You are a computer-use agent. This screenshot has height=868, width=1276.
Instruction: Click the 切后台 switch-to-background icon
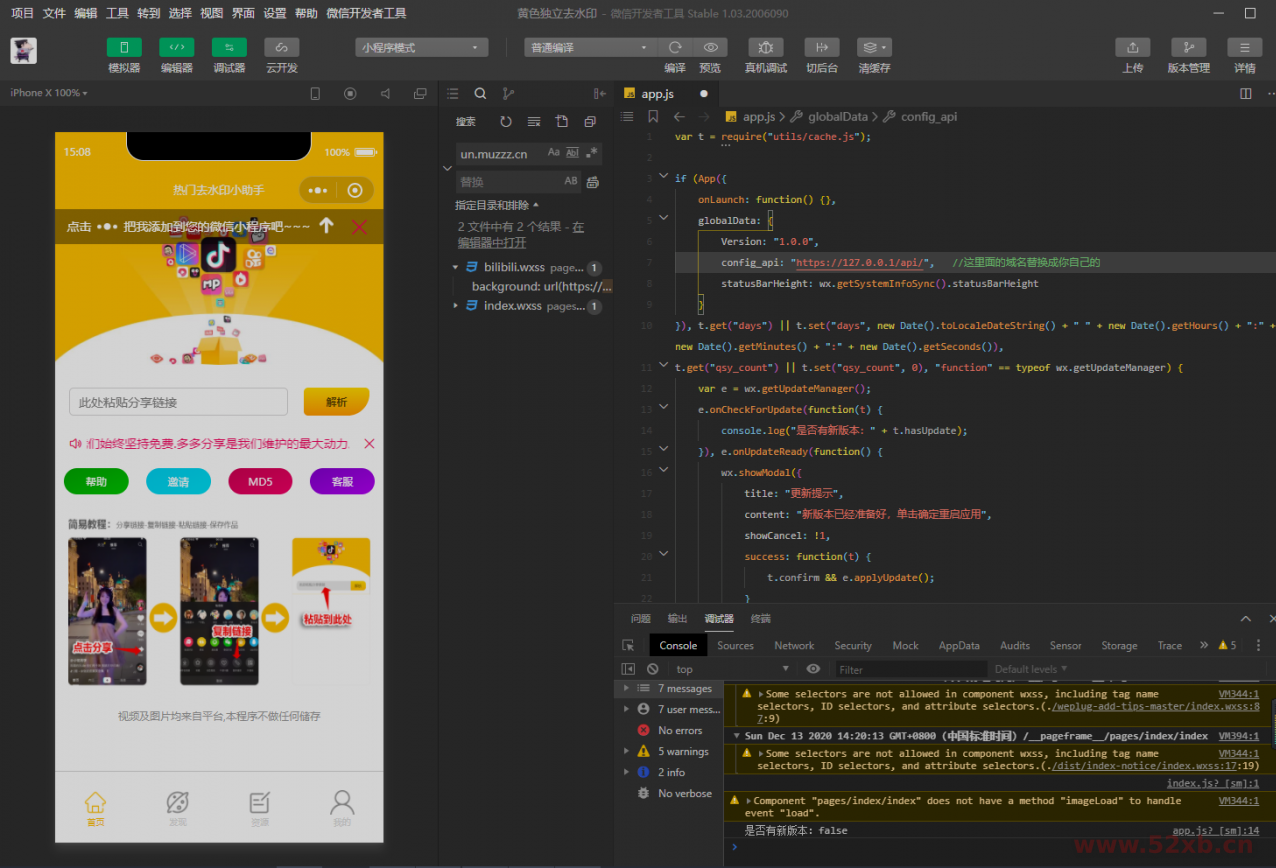coord(821,47)
